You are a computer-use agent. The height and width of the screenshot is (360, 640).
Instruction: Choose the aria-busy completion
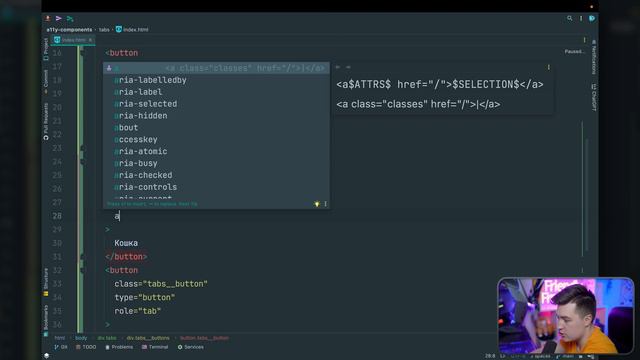pos(216,163)
